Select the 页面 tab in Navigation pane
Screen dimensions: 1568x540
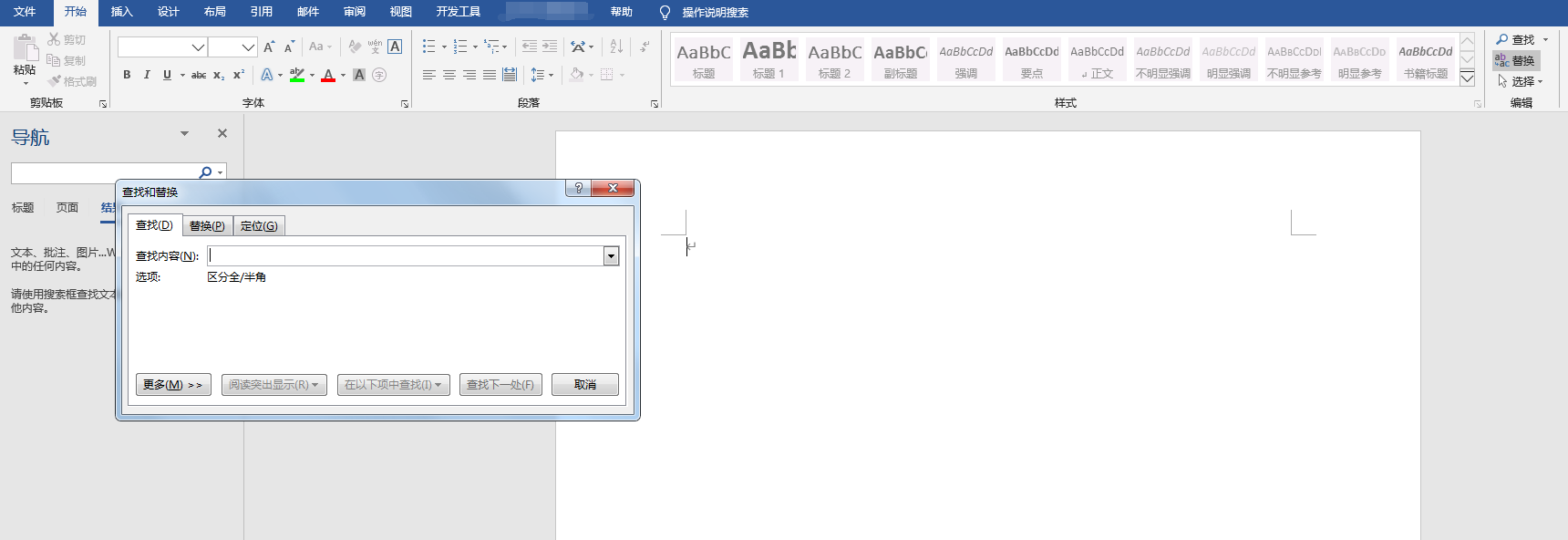[x=67, y=208]
